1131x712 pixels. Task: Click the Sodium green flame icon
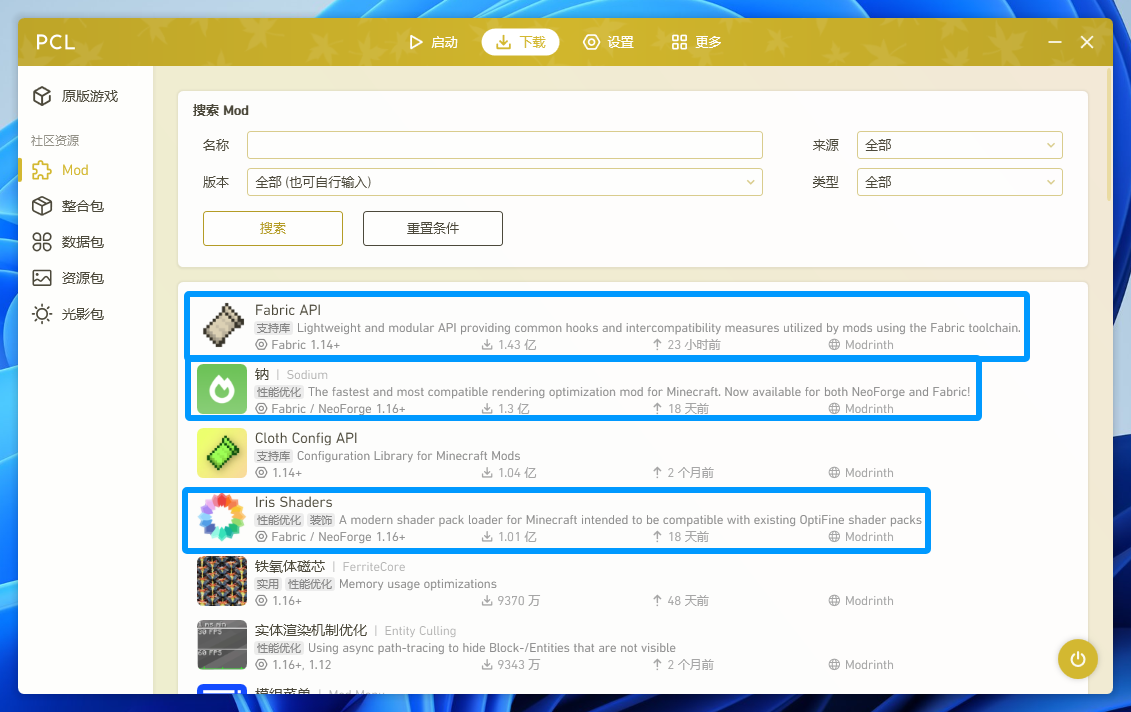point(222,390)
